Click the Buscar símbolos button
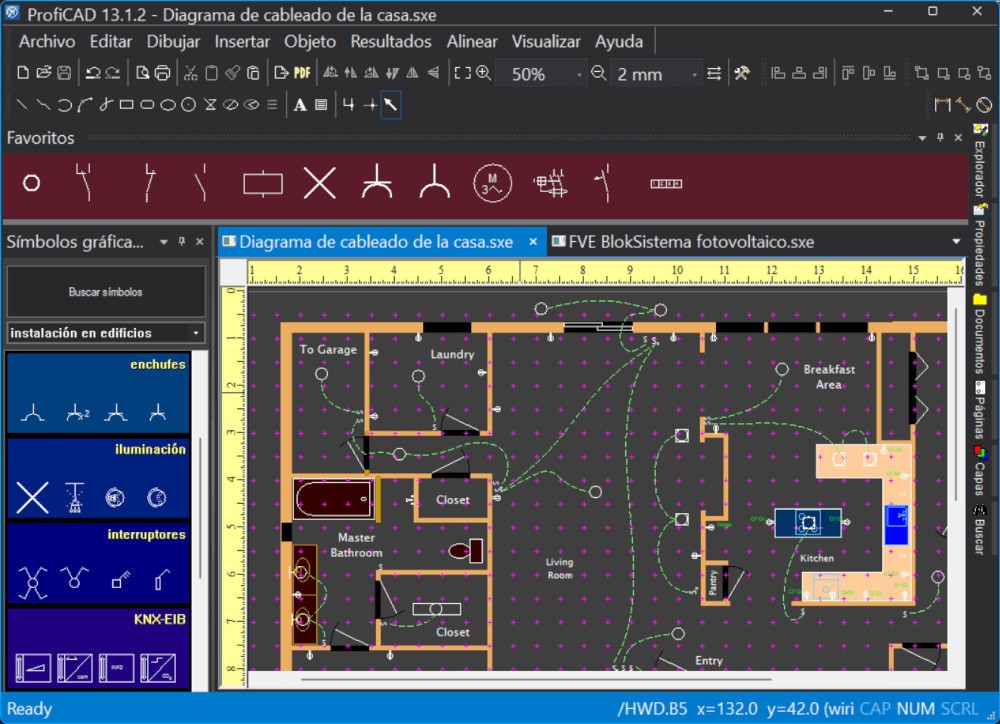Viewport: 1000px width, 724px height. coord(105,292)
